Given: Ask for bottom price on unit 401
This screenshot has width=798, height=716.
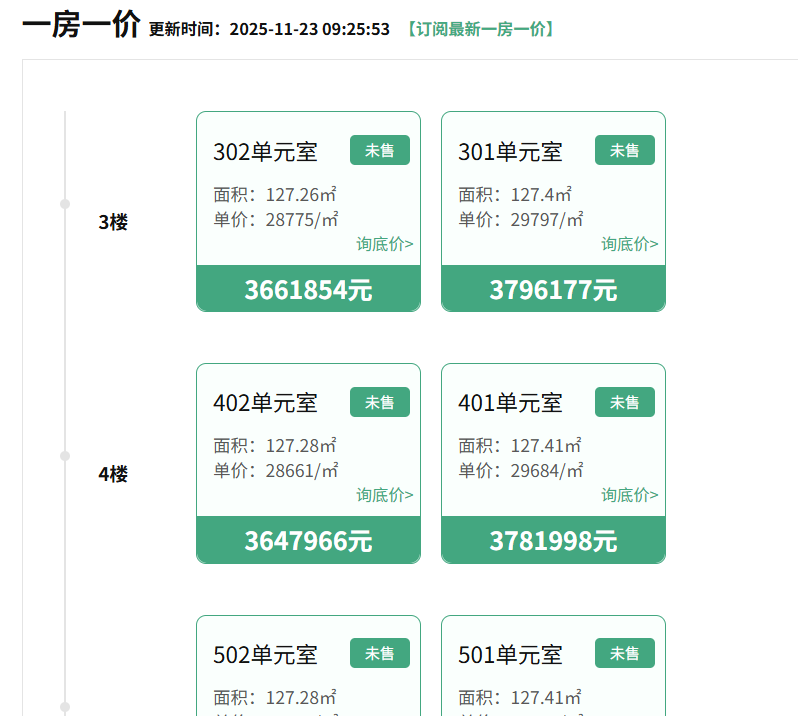Looking at the screenshot, I should click(x=630, y=495).
